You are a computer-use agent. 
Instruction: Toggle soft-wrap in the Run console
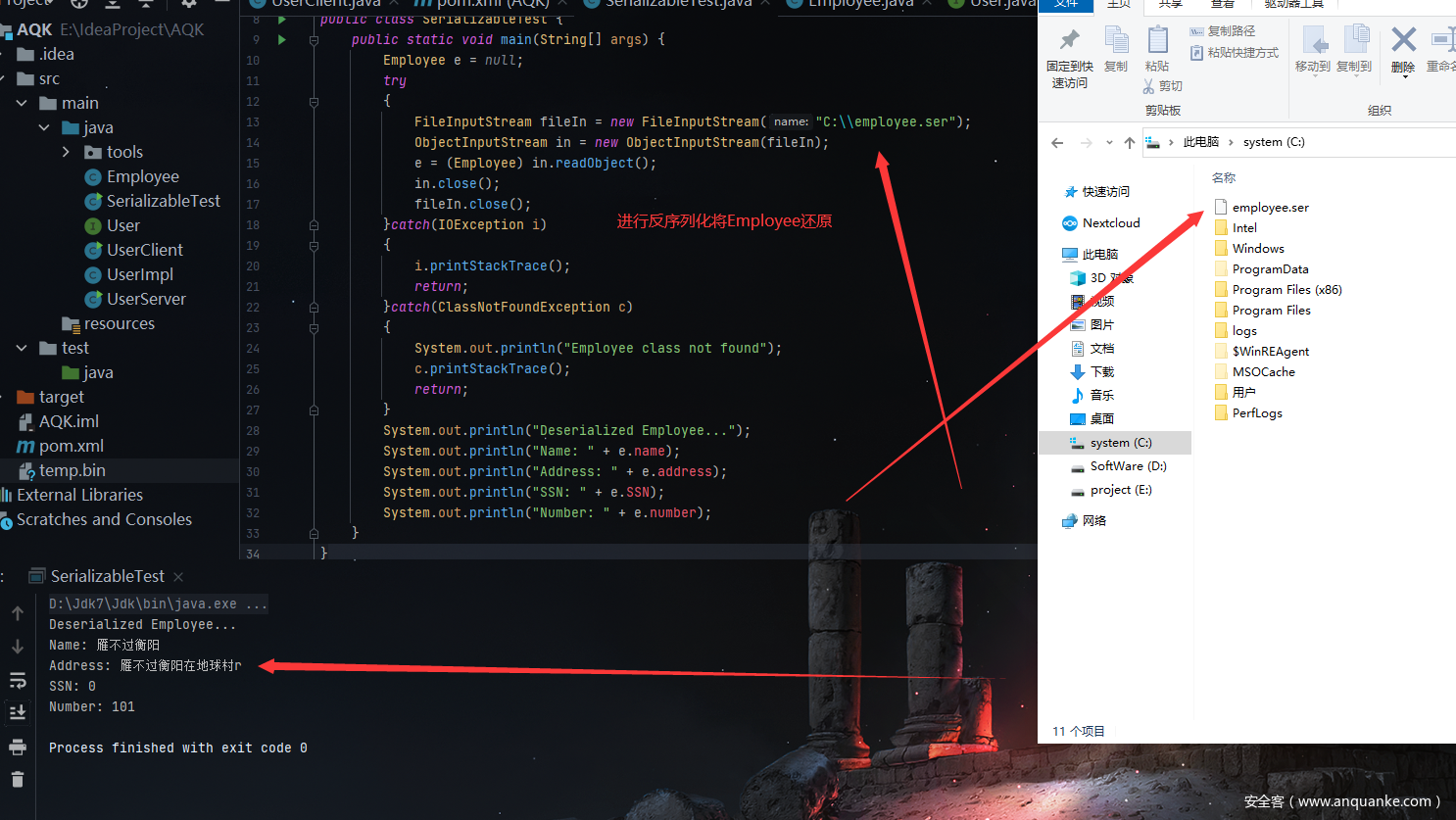18,680
